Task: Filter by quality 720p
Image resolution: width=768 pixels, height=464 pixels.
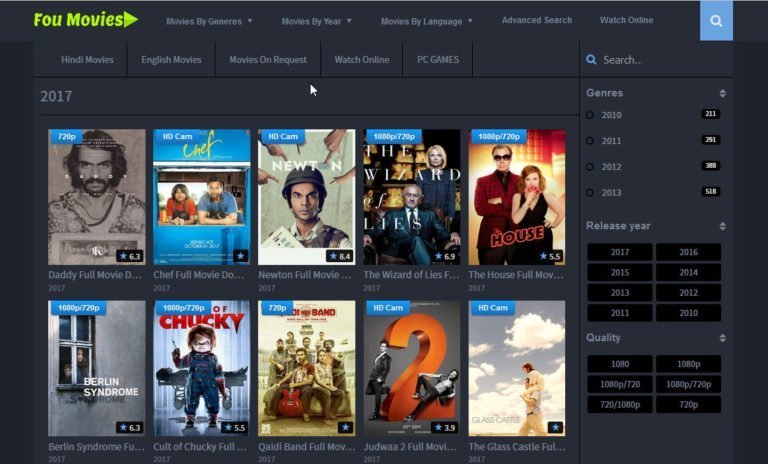Action: click(688, 404)
